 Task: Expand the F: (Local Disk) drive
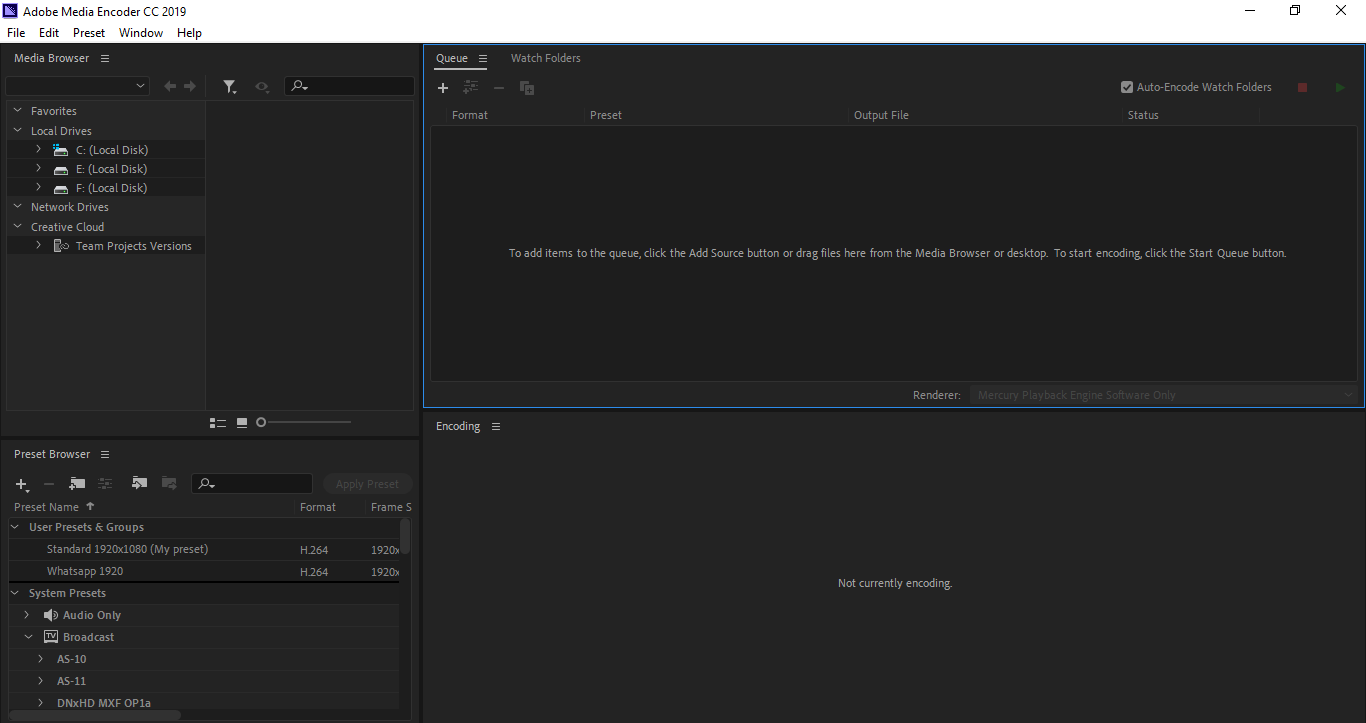(x=38, y=187)
